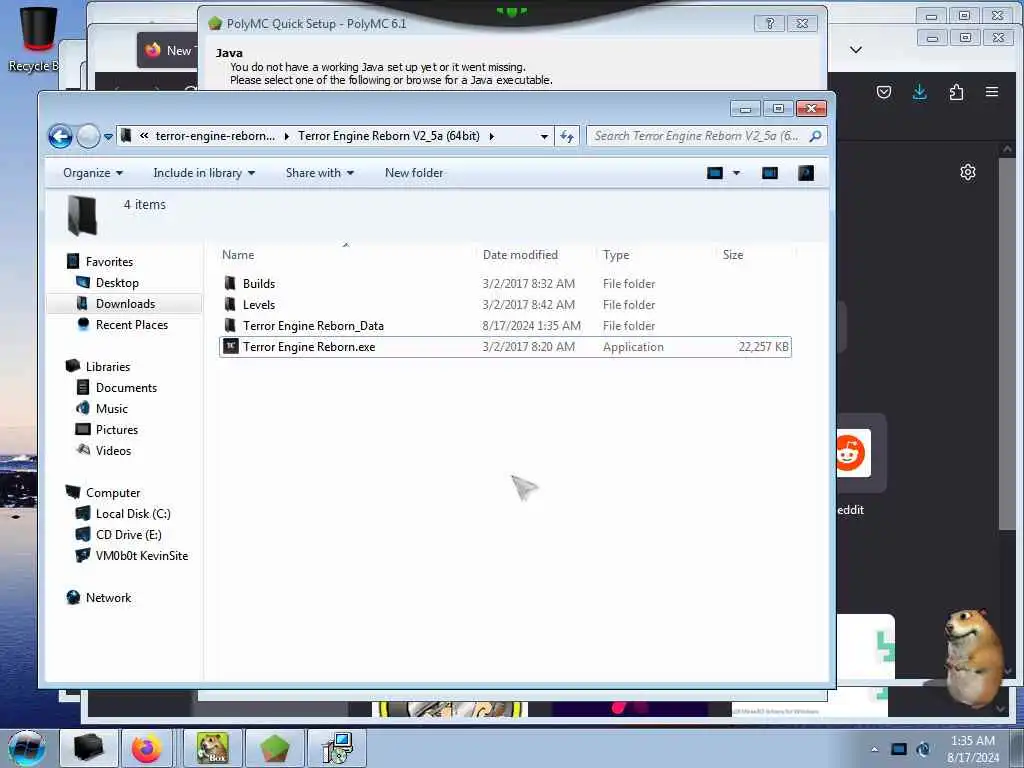The image size is (1024, 768).
Task: Select Network in the navigation pane
Action: tap(99, 598)
